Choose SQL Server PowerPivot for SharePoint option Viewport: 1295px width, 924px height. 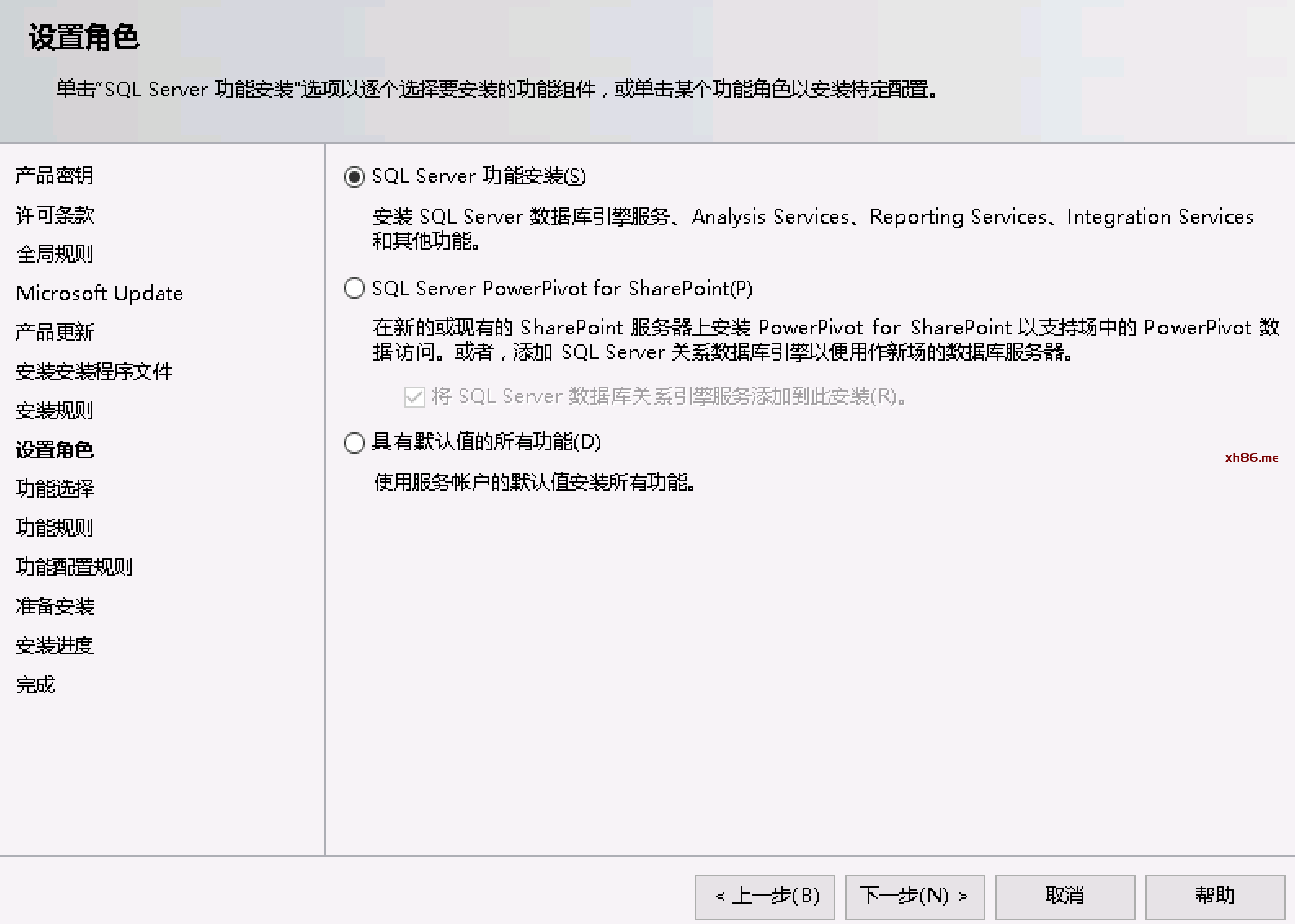(x=354, y=288)
